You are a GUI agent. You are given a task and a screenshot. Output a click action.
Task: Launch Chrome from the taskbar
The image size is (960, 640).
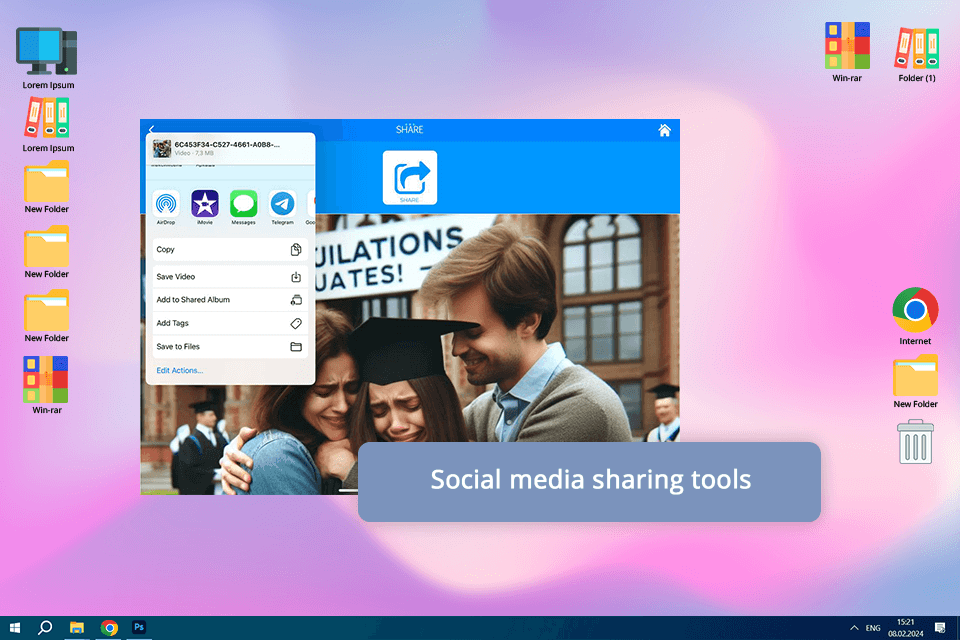109,628
